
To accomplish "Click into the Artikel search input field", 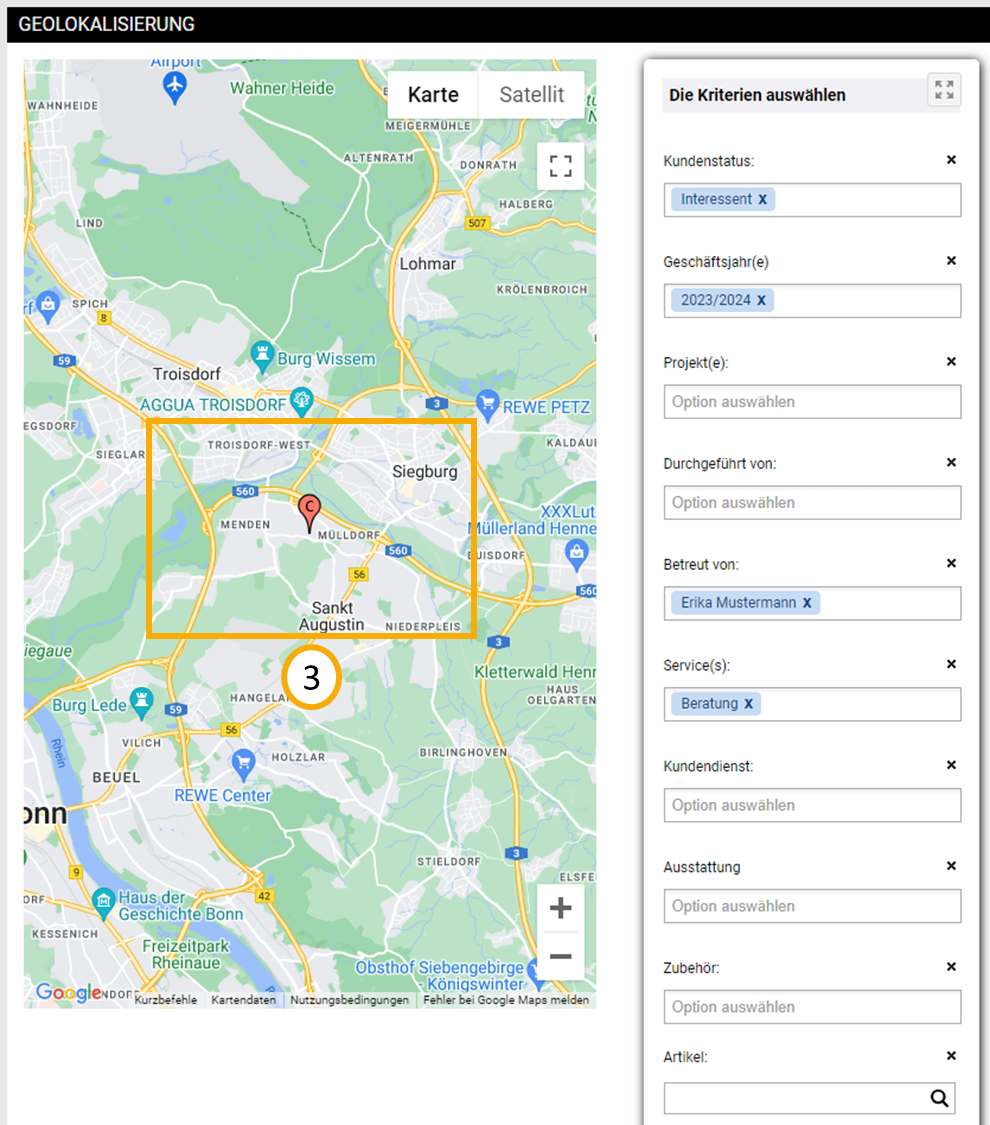I will coord(795,1098).
